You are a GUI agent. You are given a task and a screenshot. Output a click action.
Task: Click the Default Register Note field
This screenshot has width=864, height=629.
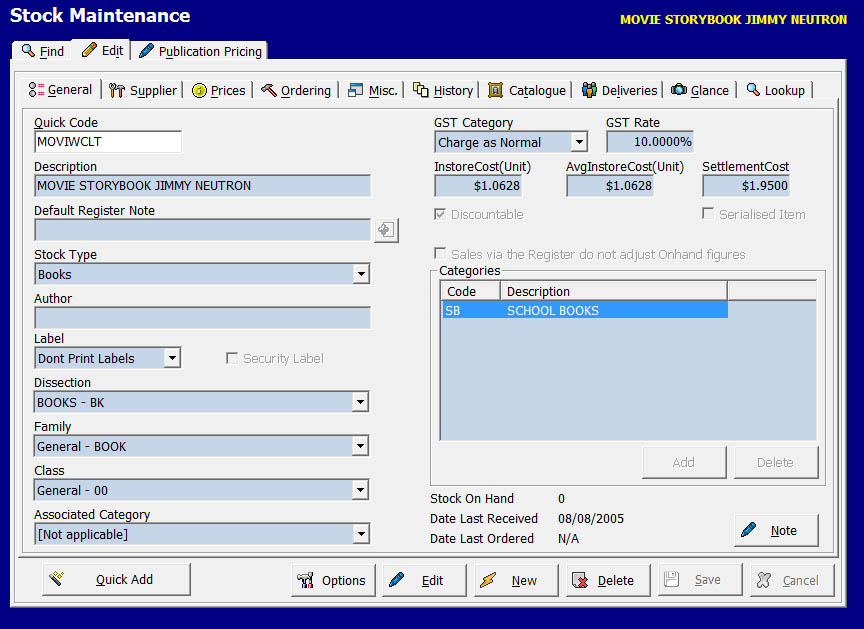(202, 230)
